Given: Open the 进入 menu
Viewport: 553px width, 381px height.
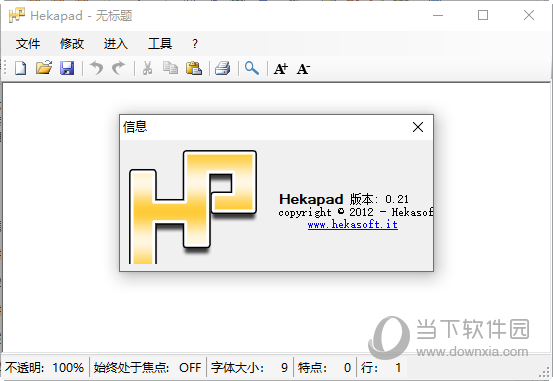Looking at the screenshot, I should (116, 44).
